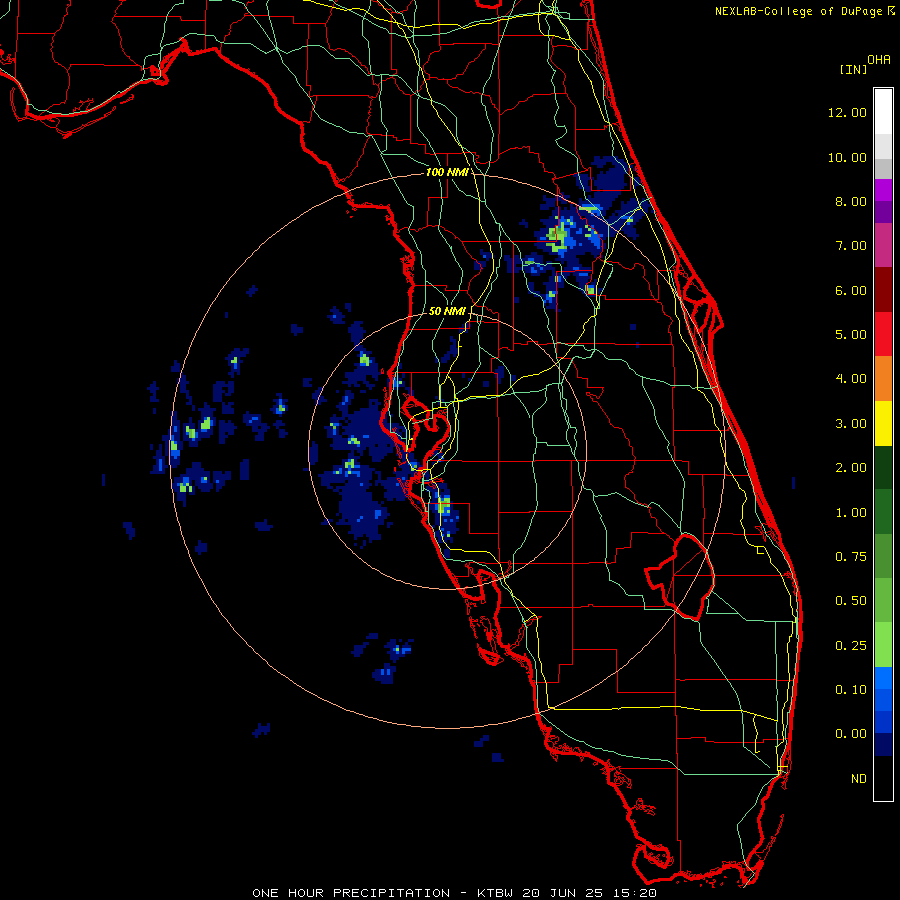Select the 5.00 legend value
This screenshot has width=900, height=900.
(851, 335)
